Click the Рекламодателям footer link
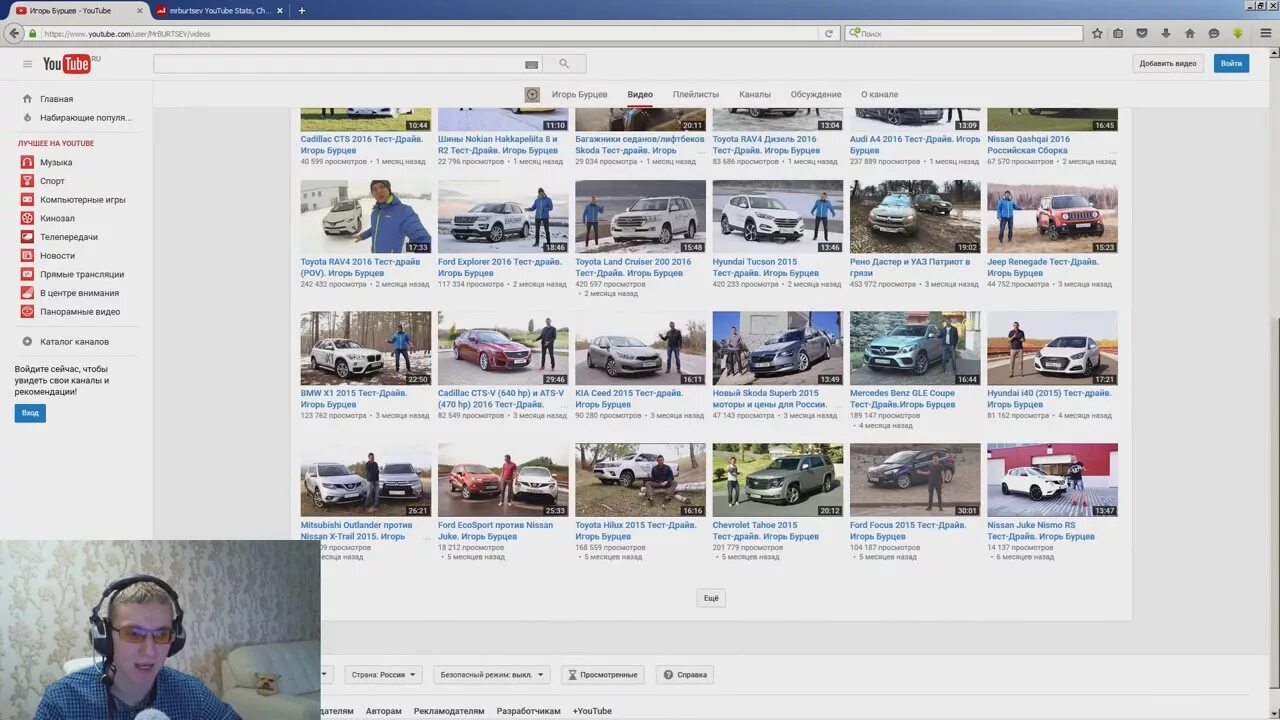 (449, 711)
